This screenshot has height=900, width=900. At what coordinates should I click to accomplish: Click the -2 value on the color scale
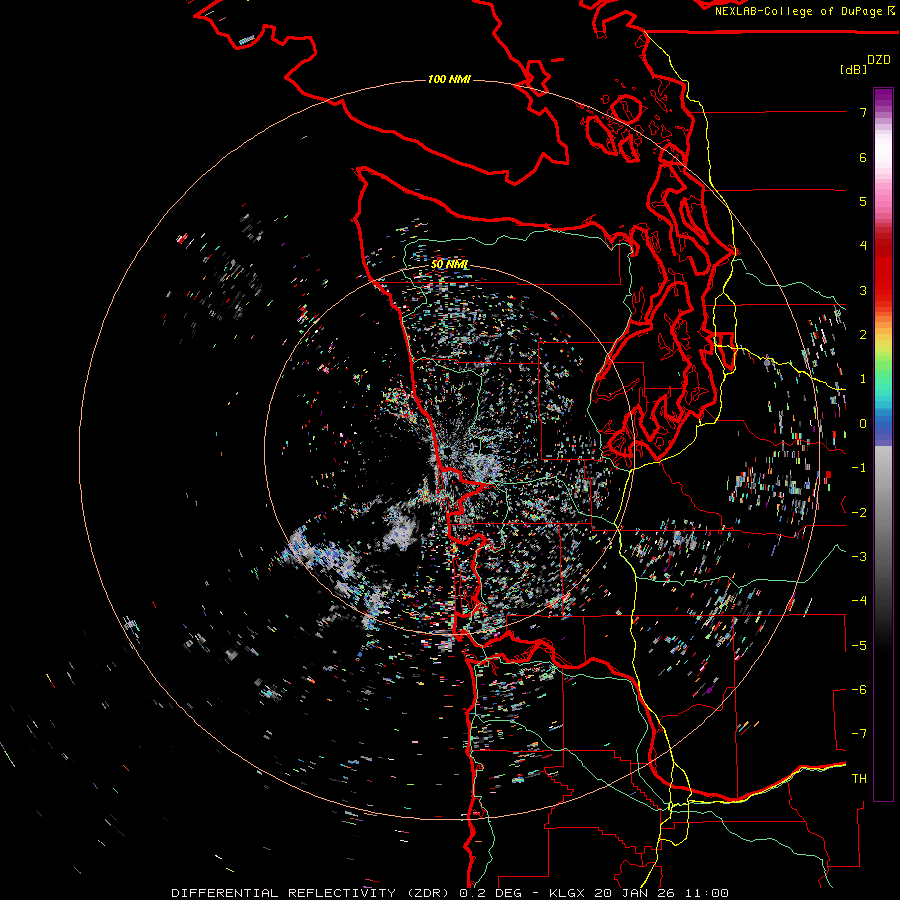pyautogui.click(x=859, y=512)
